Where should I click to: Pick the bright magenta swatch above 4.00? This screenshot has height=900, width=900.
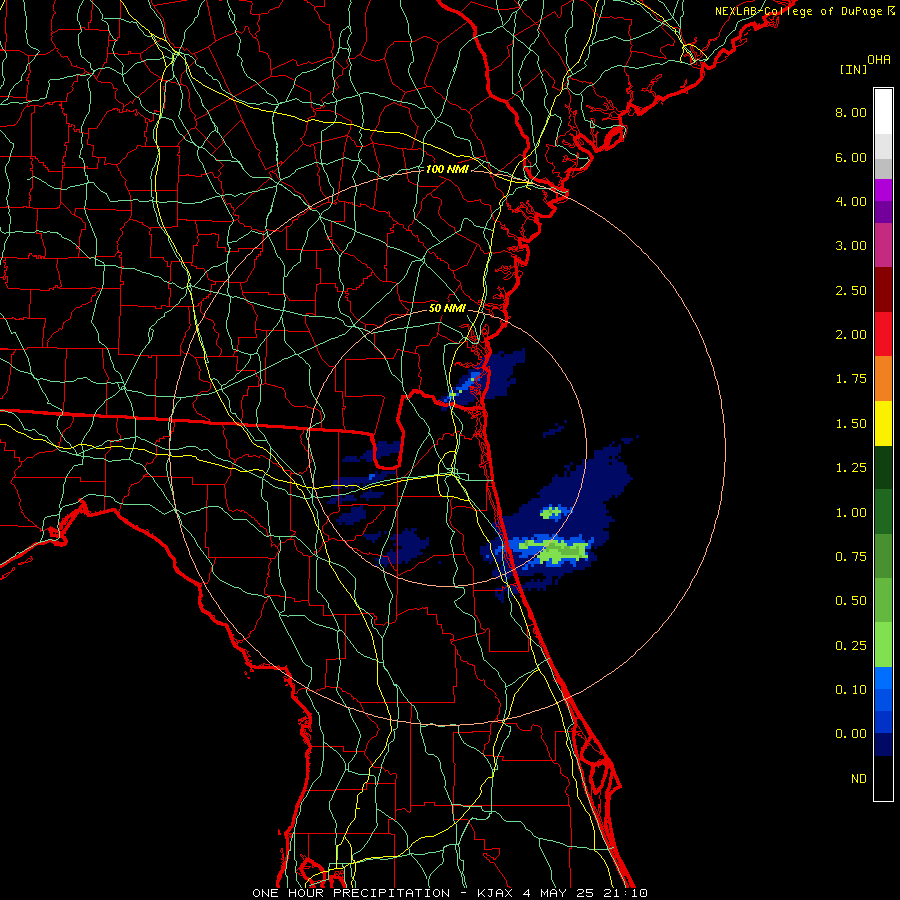click(883, 190)
